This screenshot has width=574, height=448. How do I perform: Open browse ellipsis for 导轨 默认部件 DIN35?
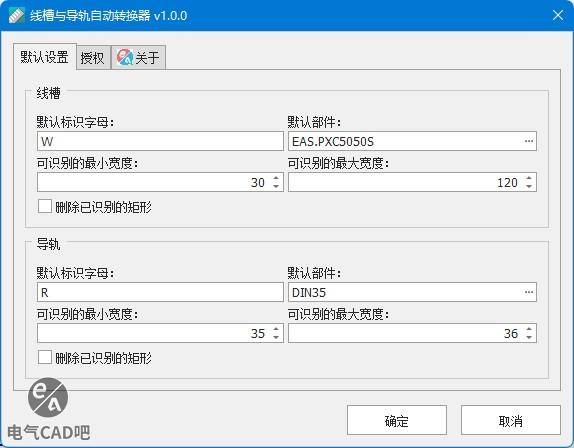[x=529, y=292]
